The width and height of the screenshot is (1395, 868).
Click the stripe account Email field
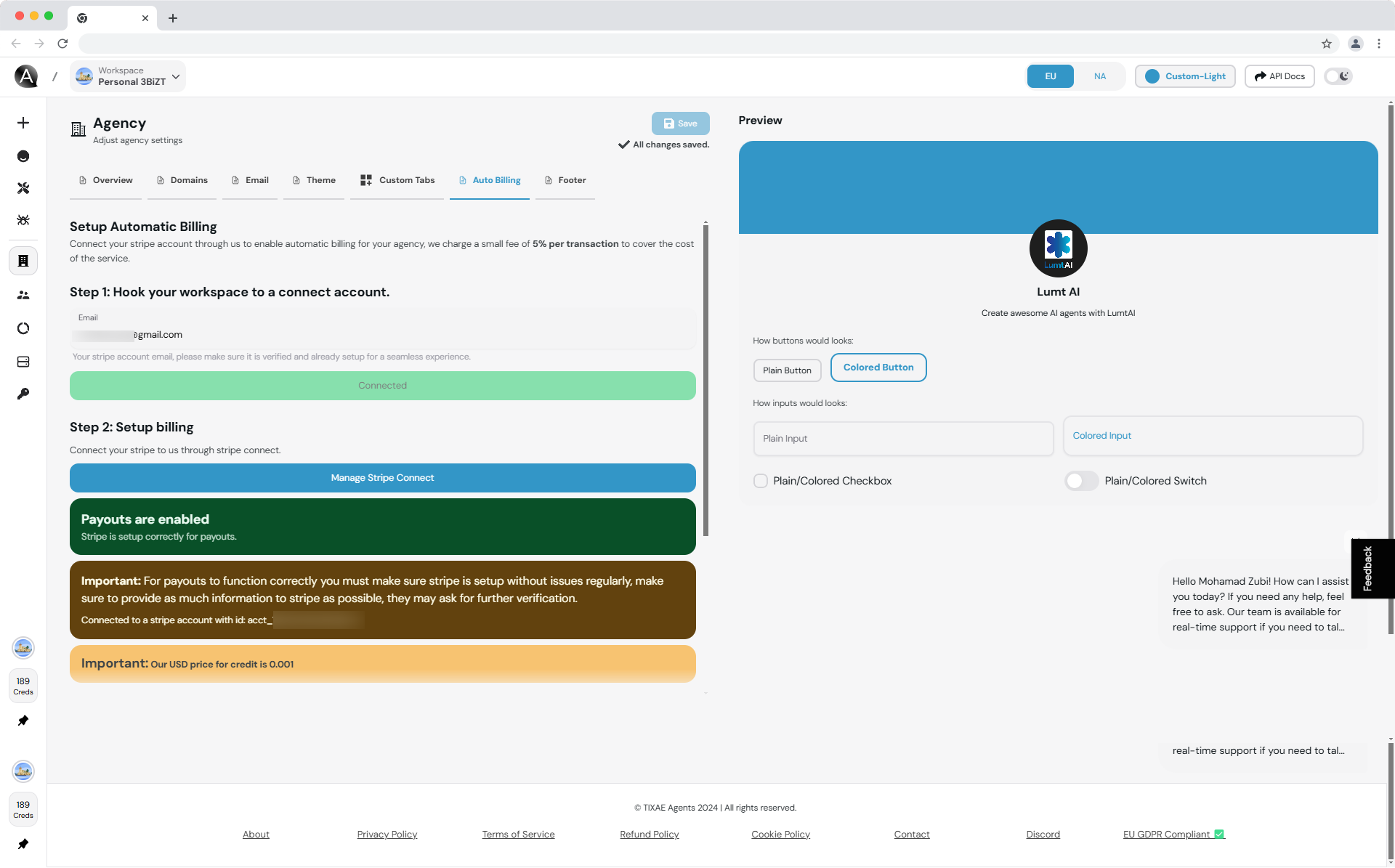(382, 334)
